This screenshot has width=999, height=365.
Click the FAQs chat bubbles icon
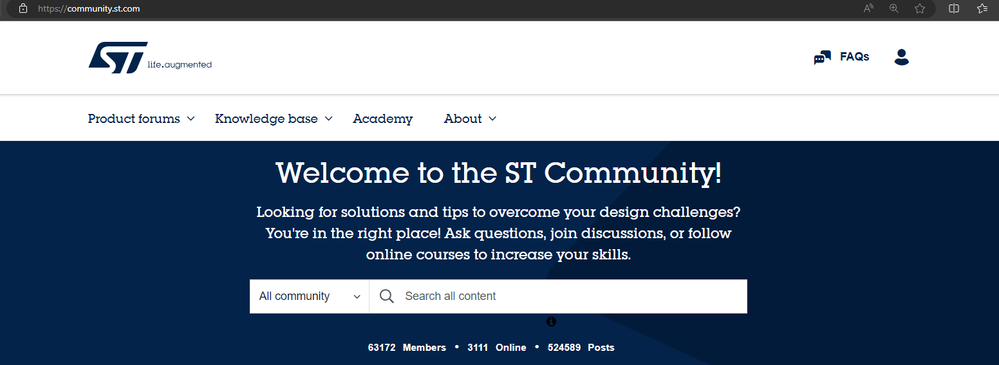(x=822, y=57)
